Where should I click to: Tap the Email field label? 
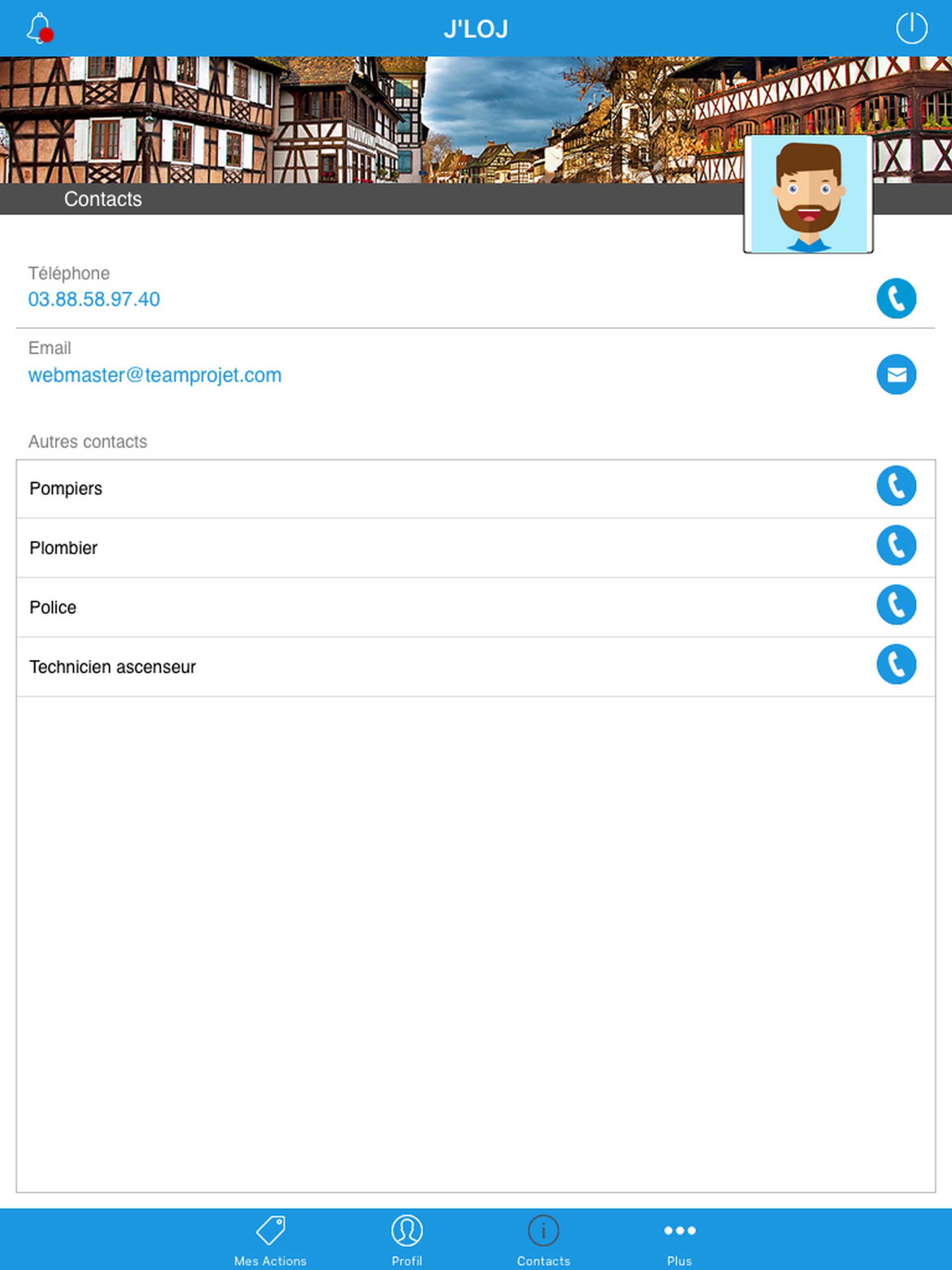[x=50, y=348]
